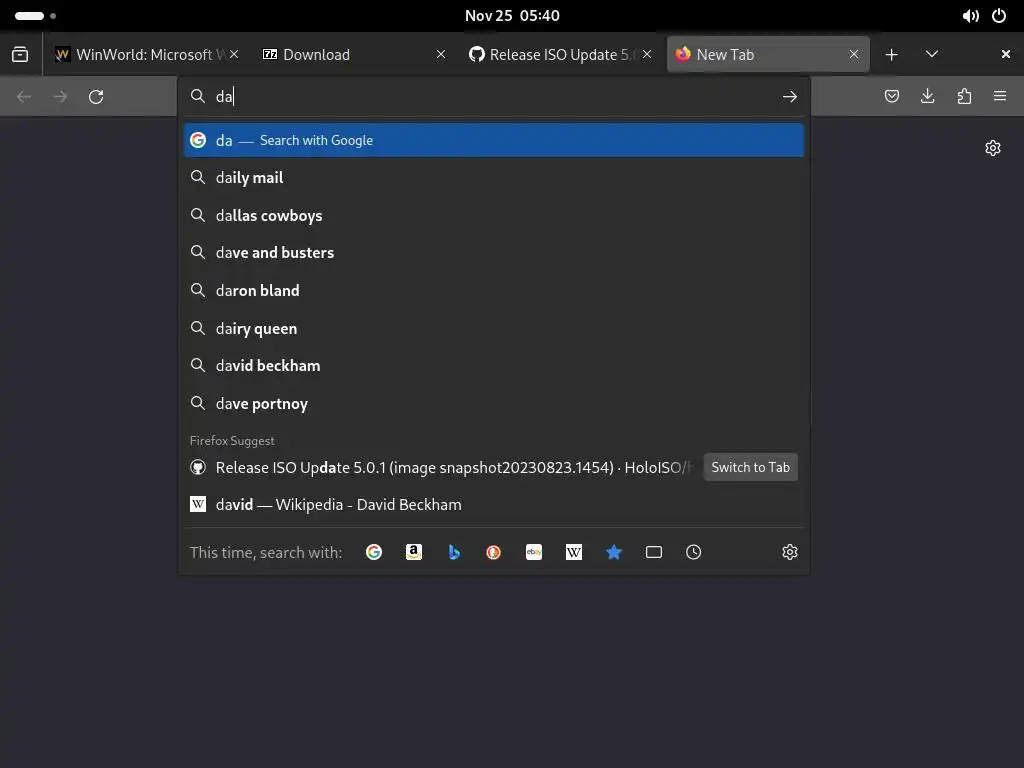Click the Switch to Tab button
Image resolution: width=1024 pixels, height=768 pixels.
point(750,468)
